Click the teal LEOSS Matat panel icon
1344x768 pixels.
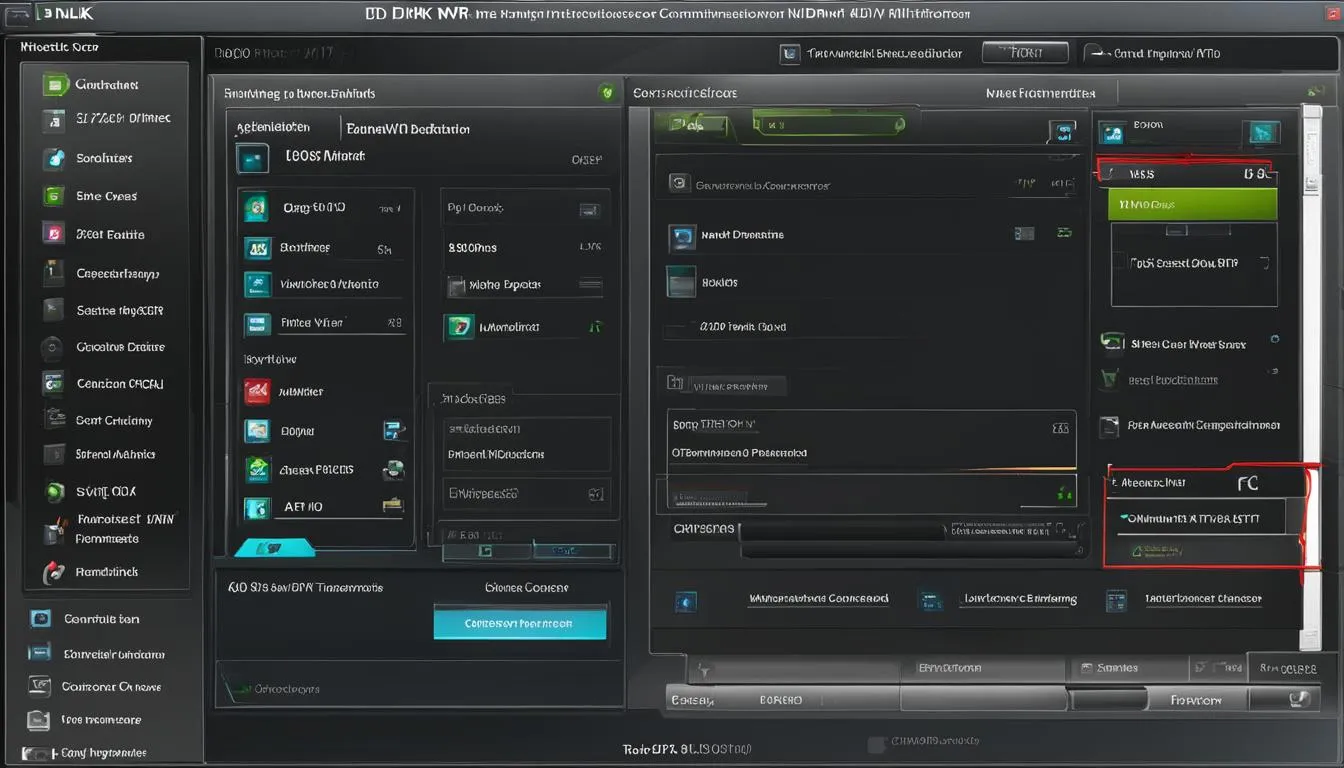pyautogui.click(x=252, y=158)
